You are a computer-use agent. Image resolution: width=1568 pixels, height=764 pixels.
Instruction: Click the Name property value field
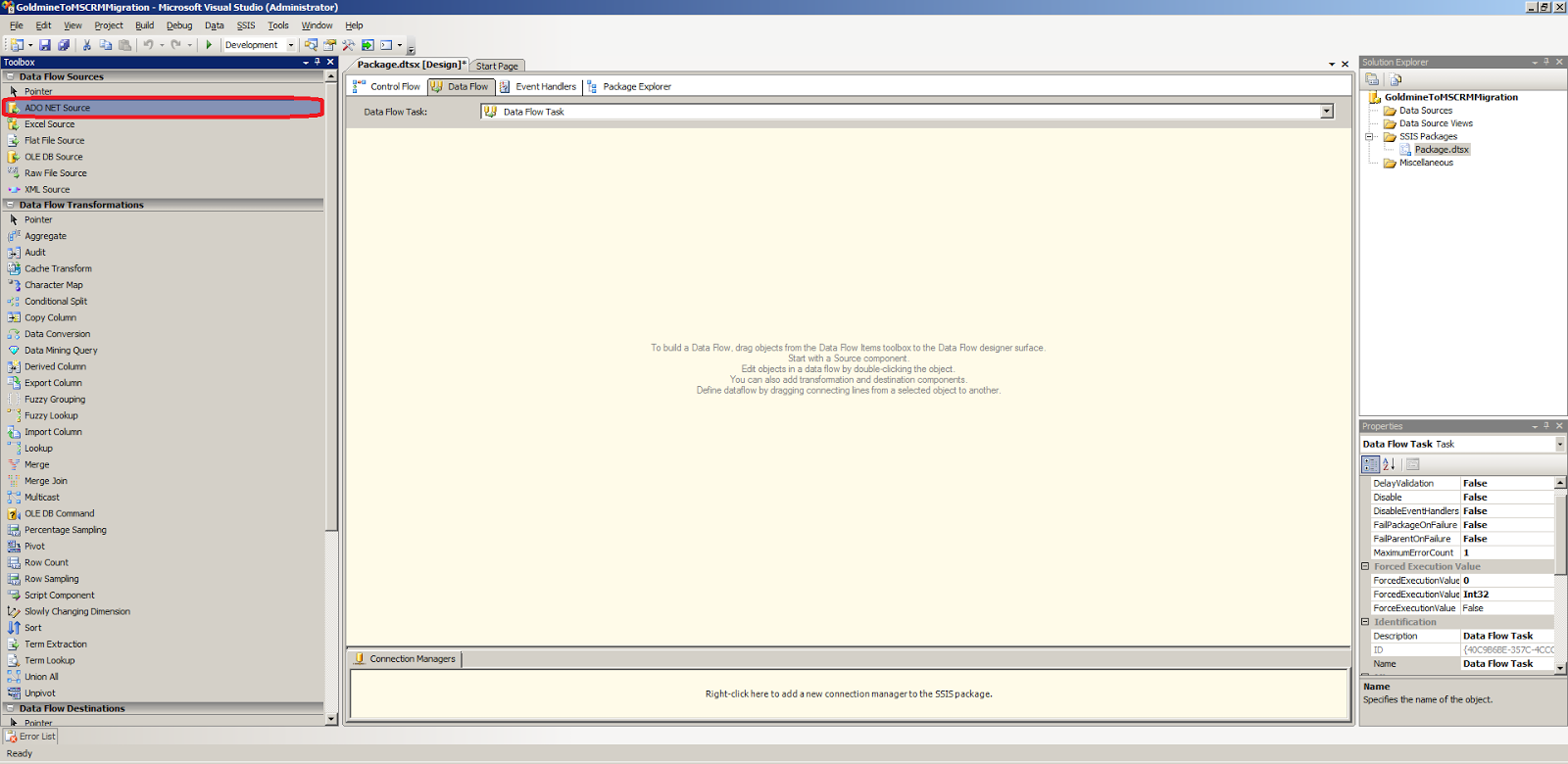tap(1507, 664)
